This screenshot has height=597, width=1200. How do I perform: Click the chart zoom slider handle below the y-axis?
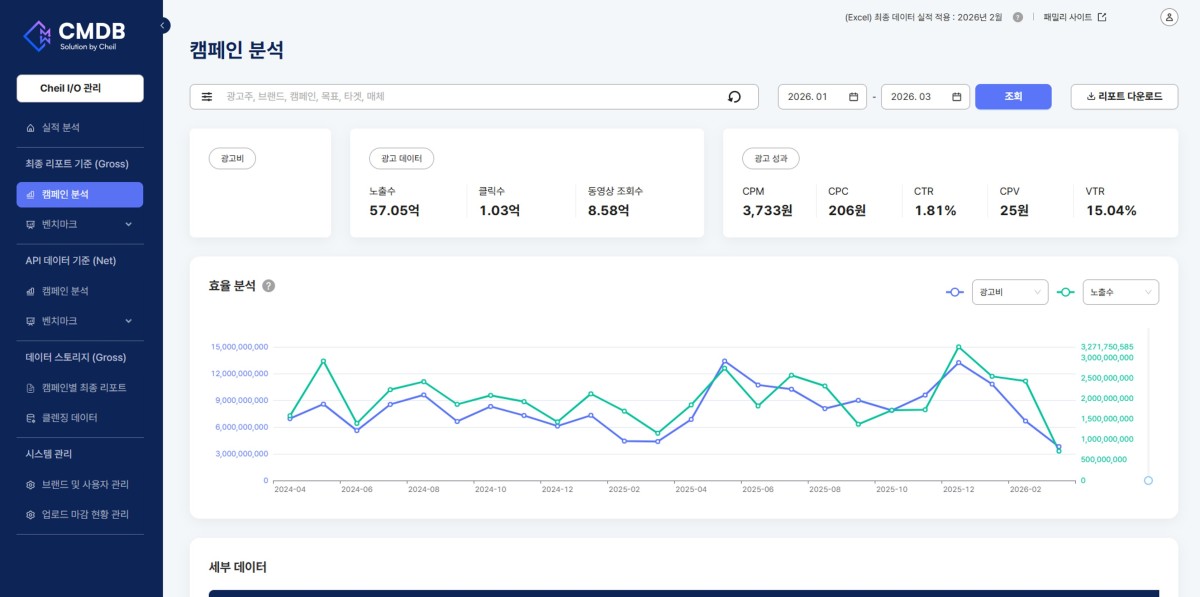(x=1148, y=481)
